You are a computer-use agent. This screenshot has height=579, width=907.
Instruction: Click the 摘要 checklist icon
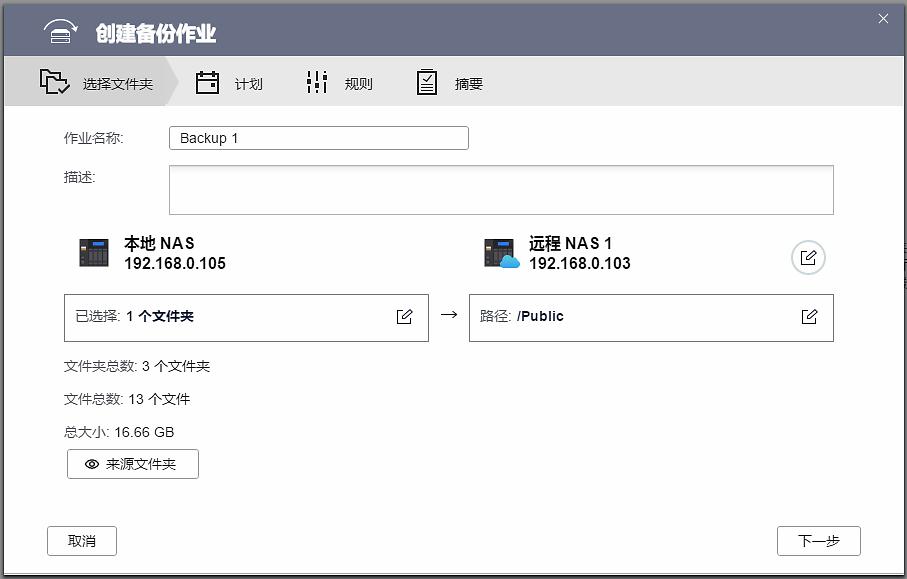coord(426,83)
